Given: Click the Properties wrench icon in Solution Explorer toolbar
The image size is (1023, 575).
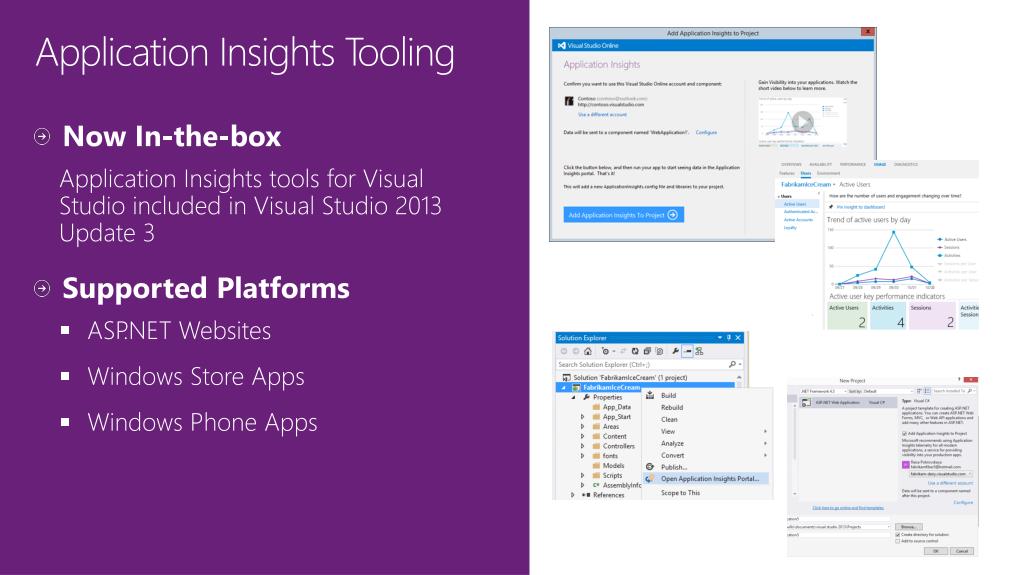Looking at the screenshot, I should pyautogui.click(x=675, y=351).
